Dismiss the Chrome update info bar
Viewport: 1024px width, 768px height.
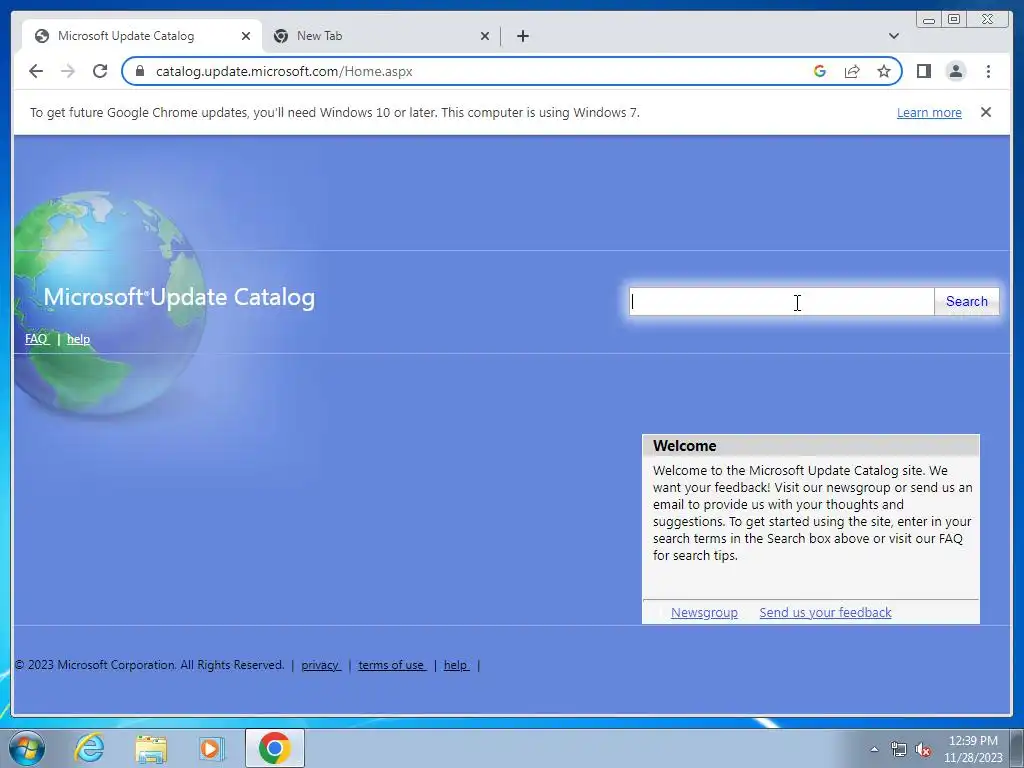986,112
